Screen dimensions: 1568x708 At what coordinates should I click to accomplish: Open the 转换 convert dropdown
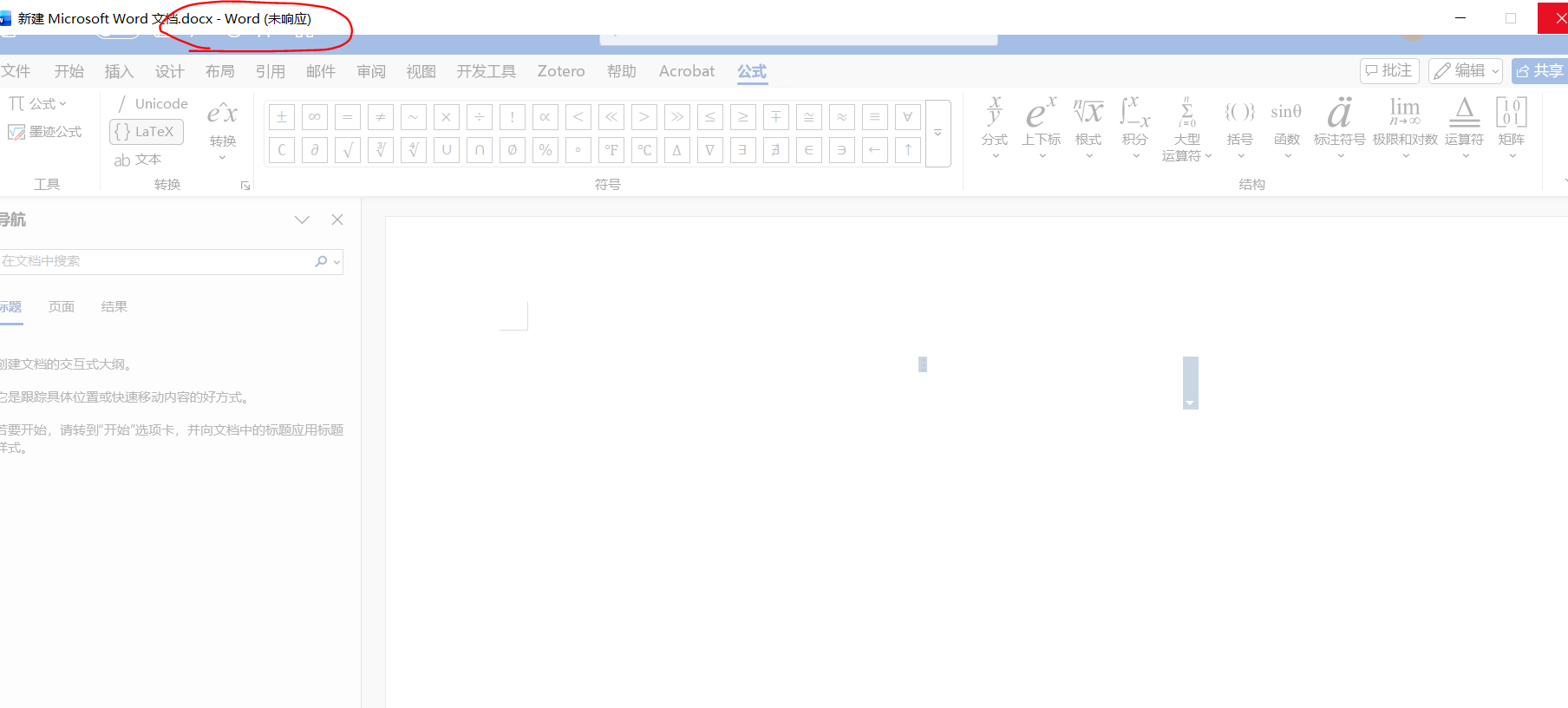click(x=222, y=130)
